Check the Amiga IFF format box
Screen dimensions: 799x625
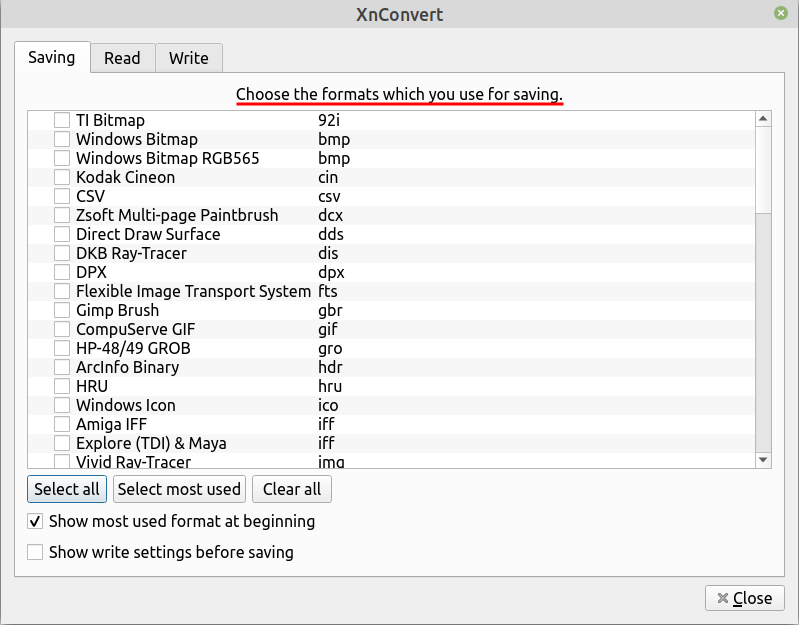point(62,424)
